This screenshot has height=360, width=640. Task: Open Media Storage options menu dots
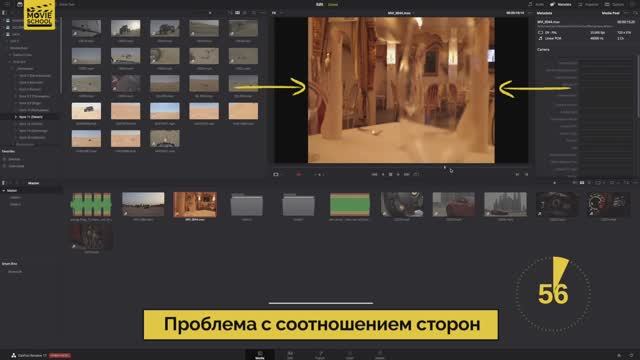[263, 13]
